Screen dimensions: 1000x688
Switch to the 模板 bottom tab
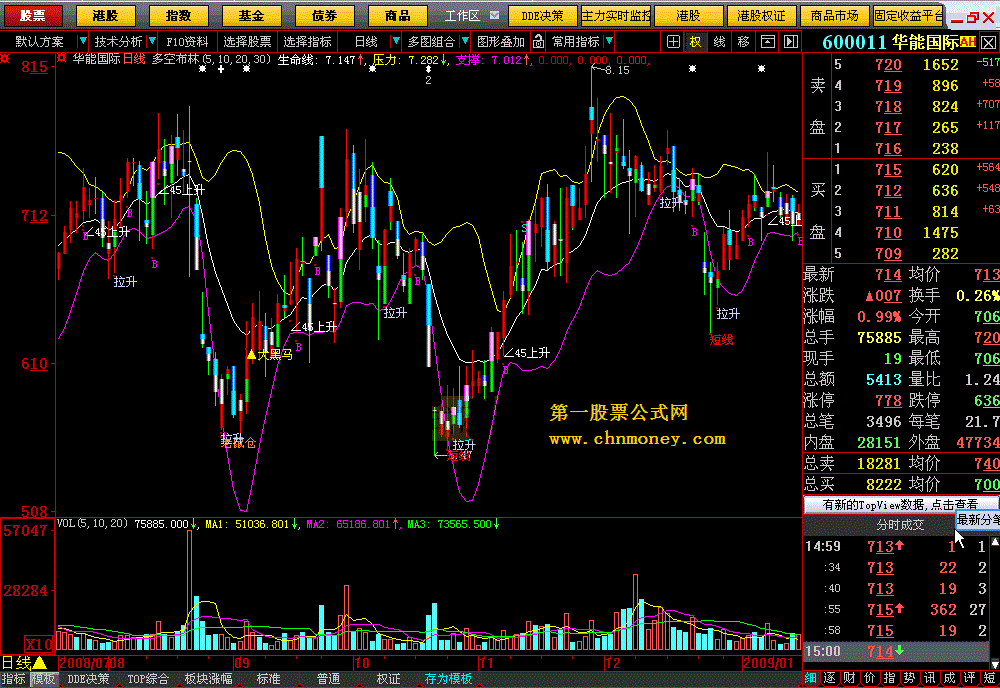(43, 679)
